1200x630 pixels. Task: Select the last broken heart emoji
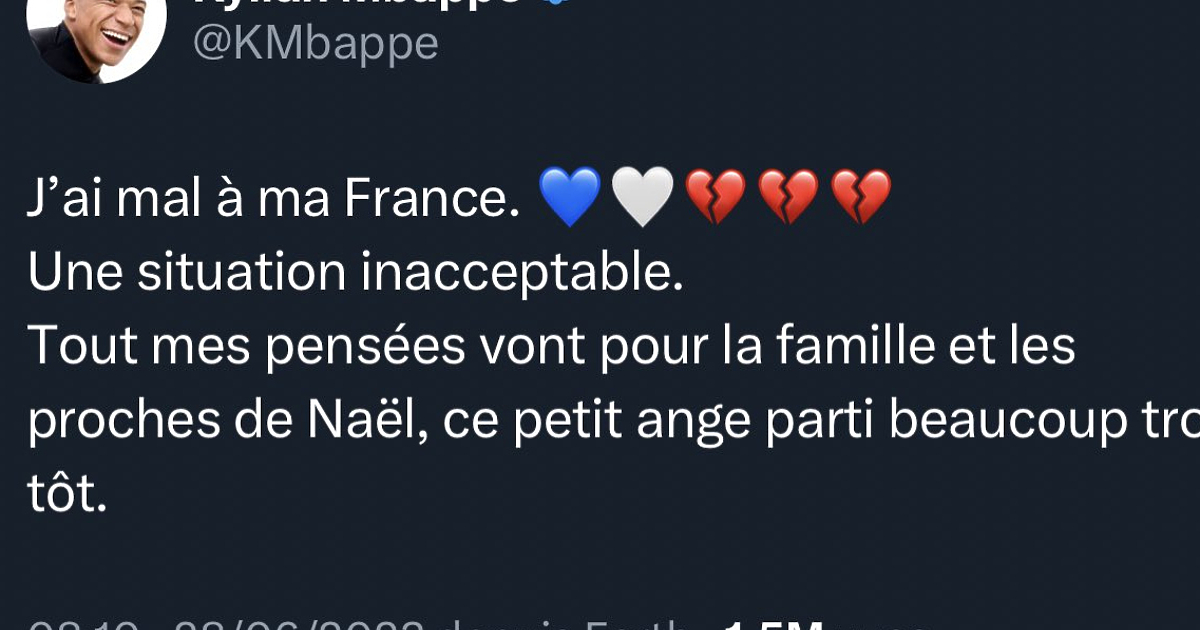pyautogui.click(x=861, y=195)
